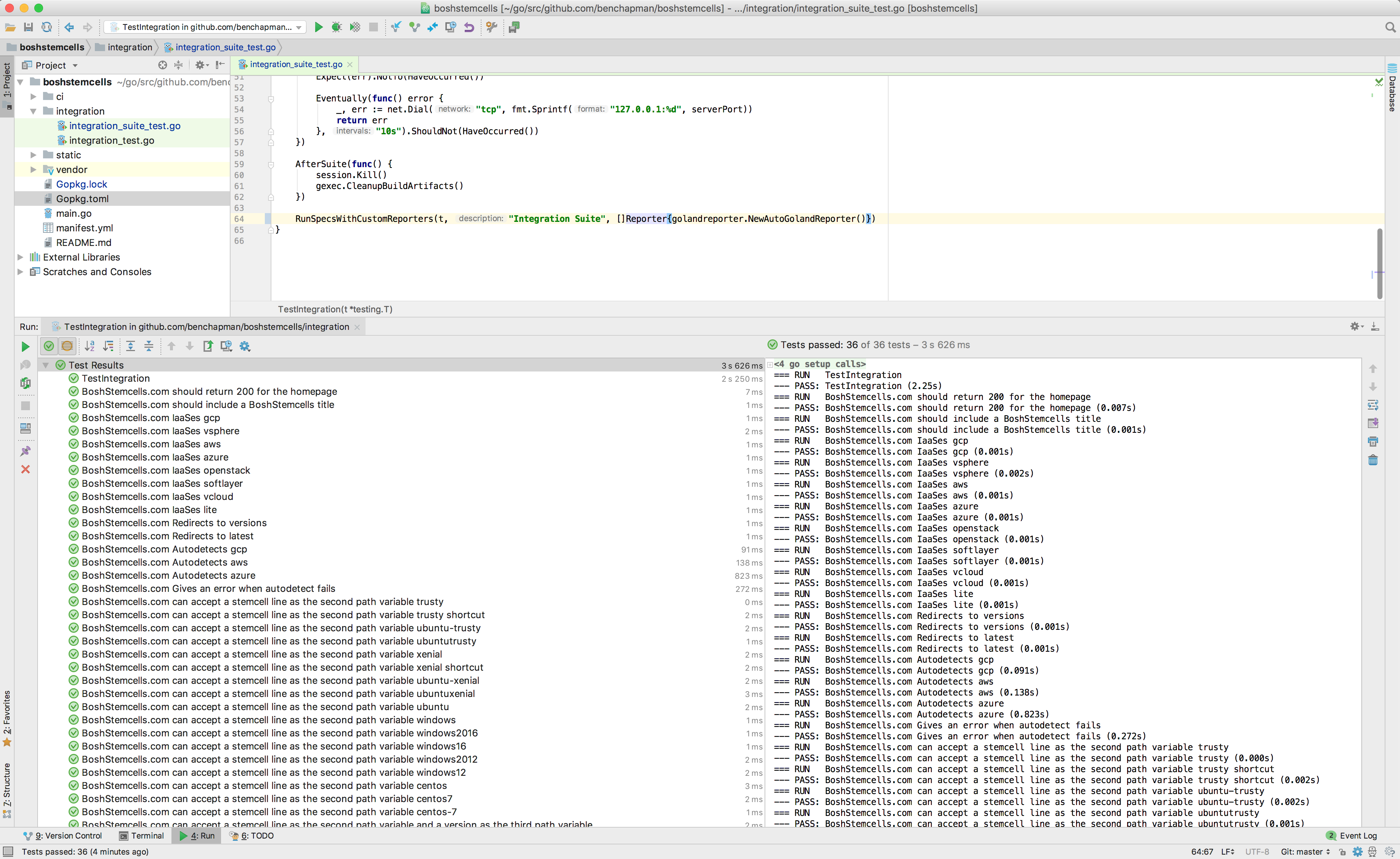Navigate back with the left arrow icon
This screenshot has height=859, width=1400.
click(69, 27)
